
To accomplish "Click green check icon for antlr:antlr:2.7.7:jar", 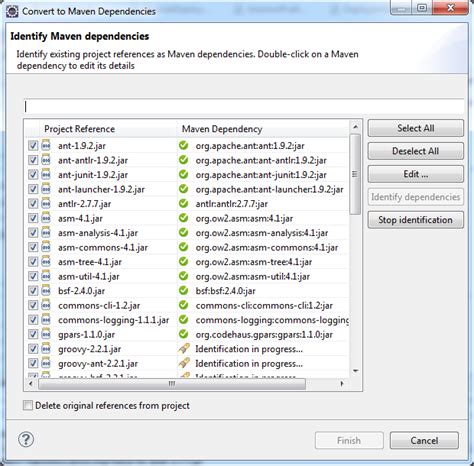I will point(183,203).
